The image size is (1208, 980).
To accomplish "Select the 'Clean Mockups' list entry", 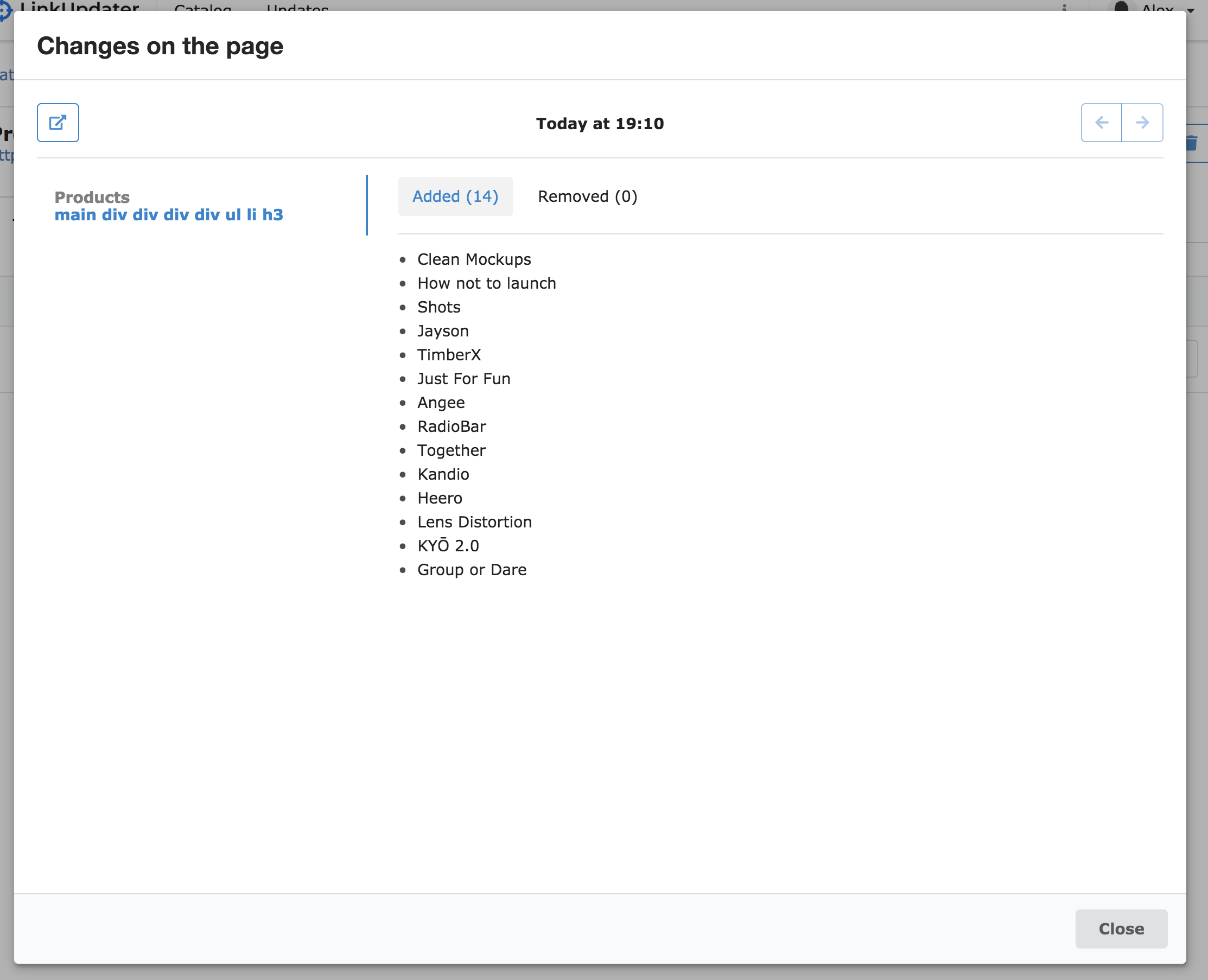I will (x=474, y=259).
